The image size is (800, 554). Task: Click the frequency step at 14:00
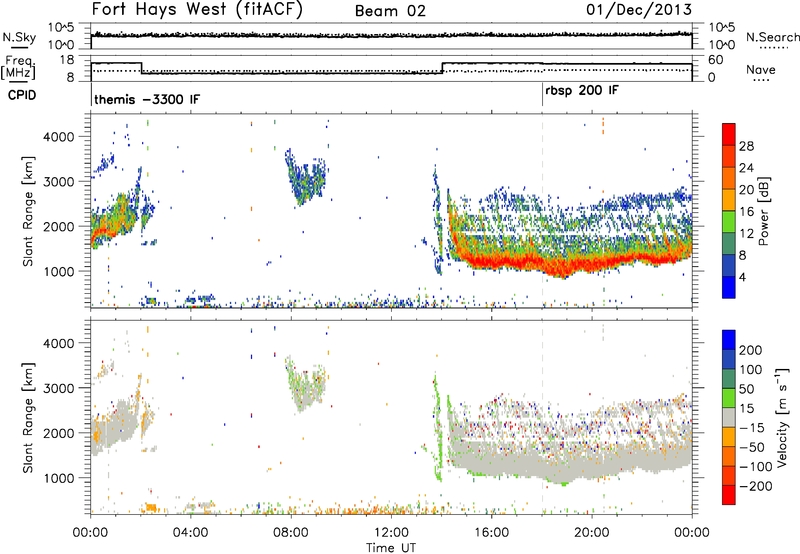tap(442, 68)
